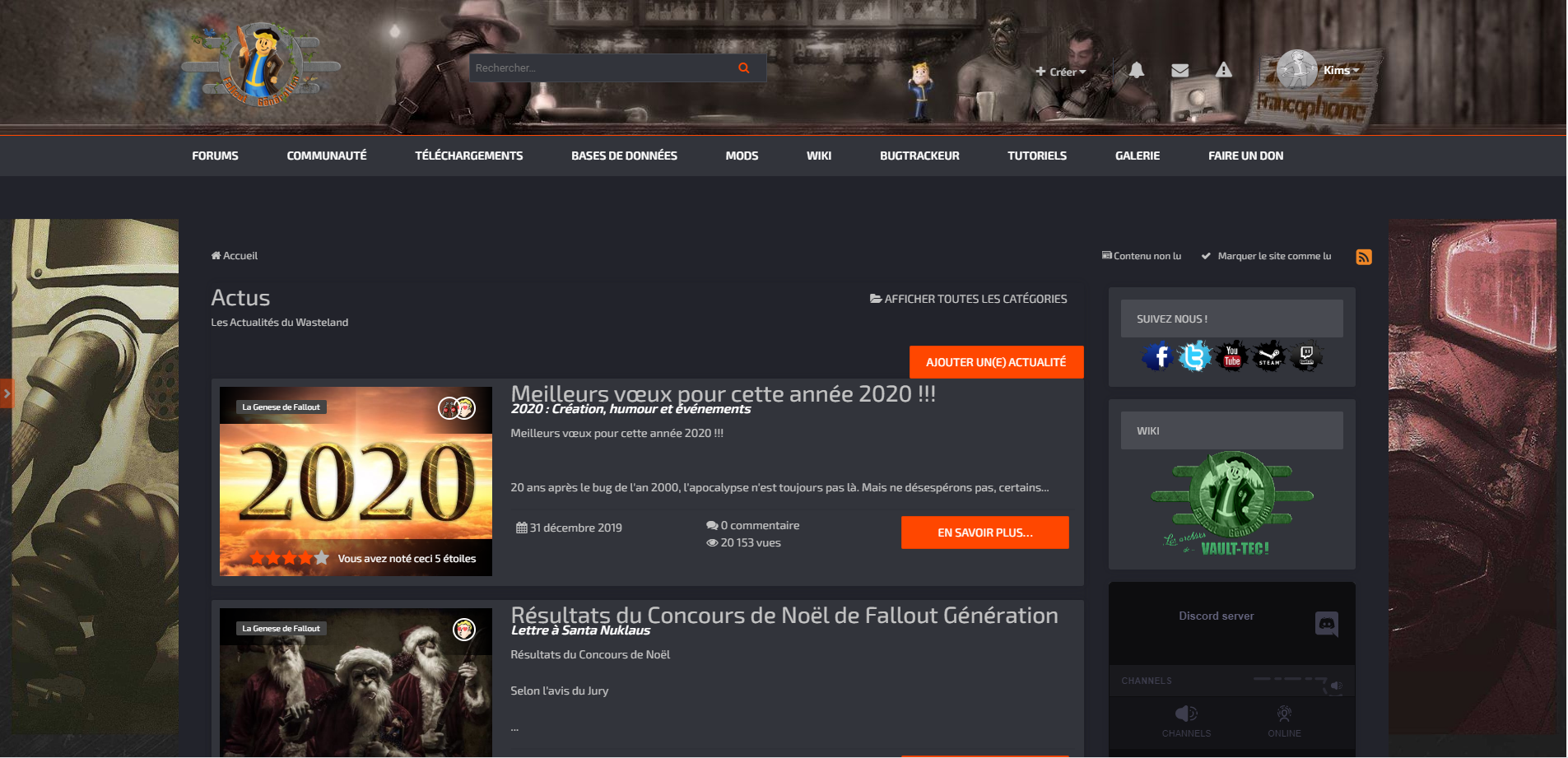Open the Discord logo icon
Screen dimensions: 1568x758
click(1327, 624)
